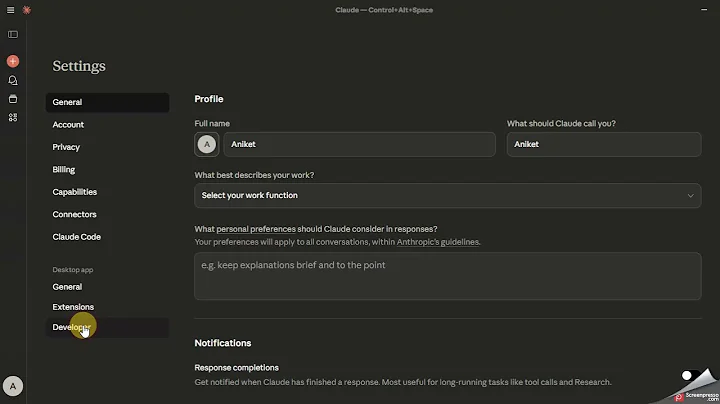
Task: Minimize the Claude window
Action: (704, 10)
